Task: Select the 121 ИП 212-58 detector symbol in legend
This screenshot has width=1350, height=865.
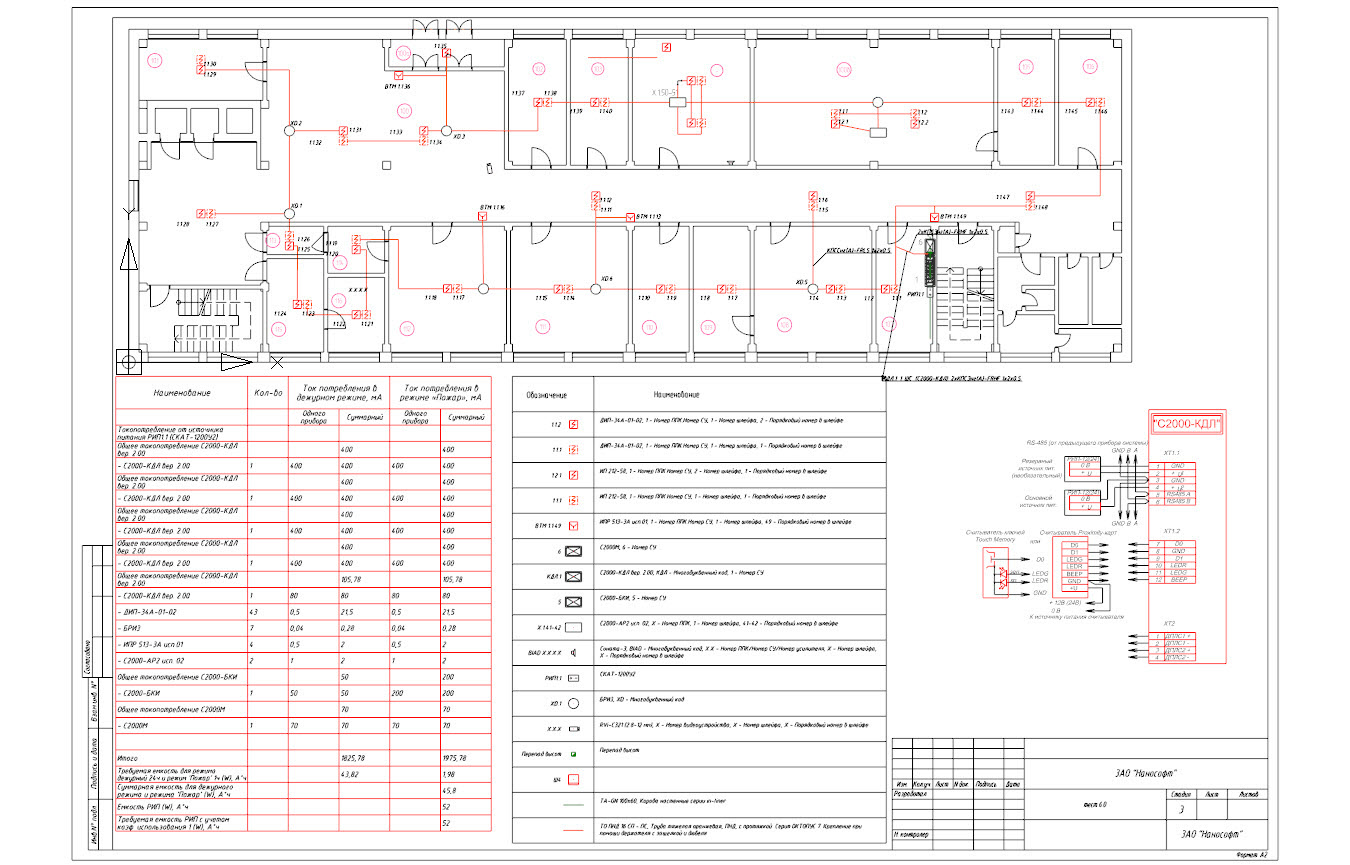Action: [573, 474]
